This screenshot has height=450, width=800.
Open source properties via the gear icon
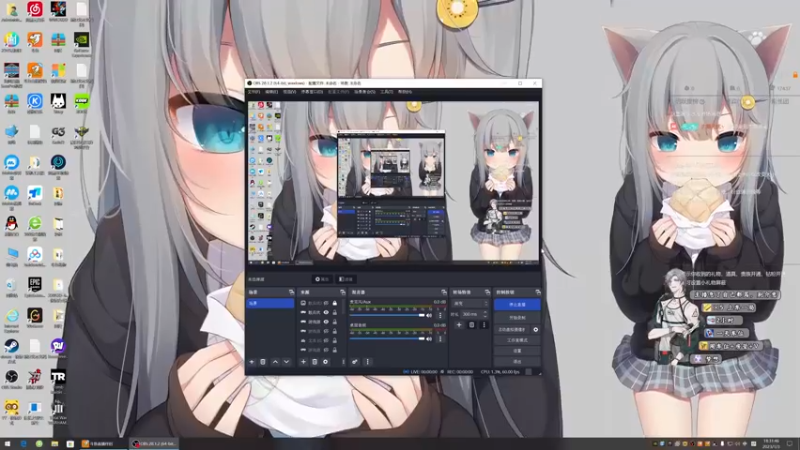click(x=326, y=362)
